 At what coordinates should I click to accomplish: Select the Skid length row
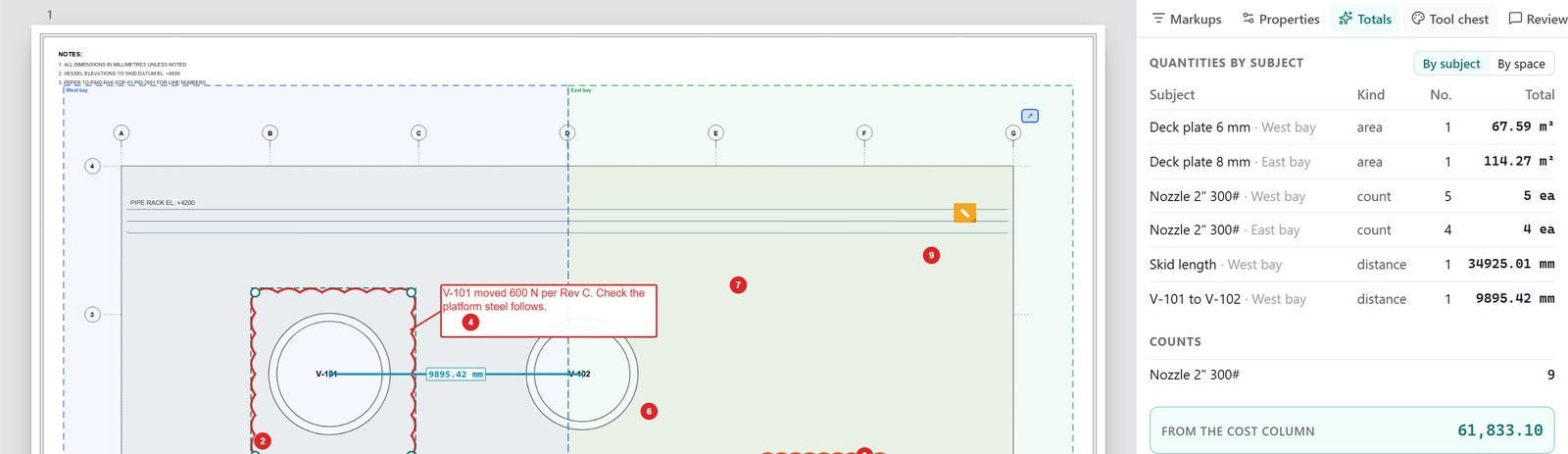pyautogui.click(x=1352, y=265)
